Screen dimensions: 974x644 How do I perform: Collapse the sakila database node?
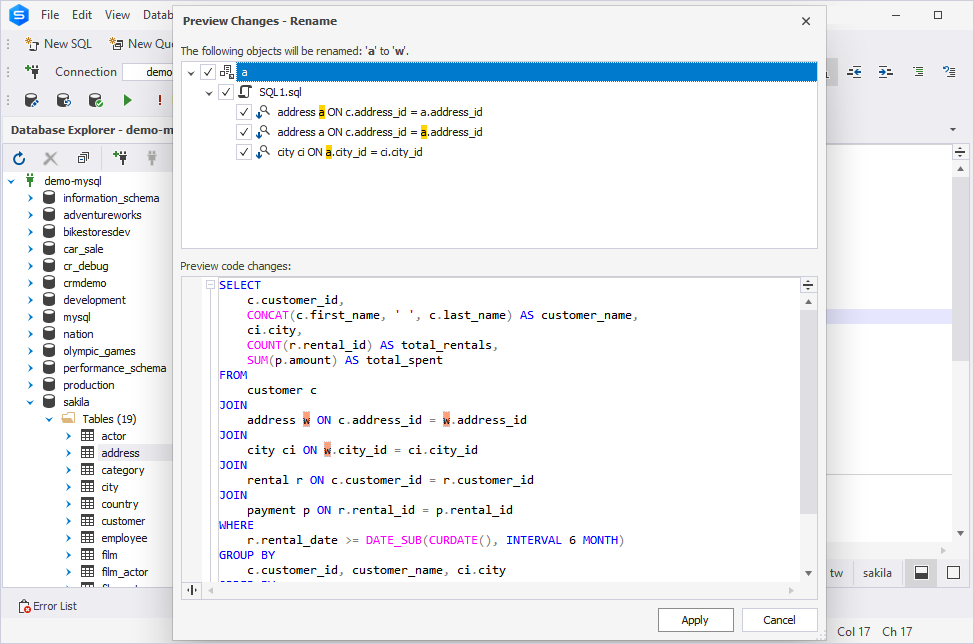(x=30, y=402)
